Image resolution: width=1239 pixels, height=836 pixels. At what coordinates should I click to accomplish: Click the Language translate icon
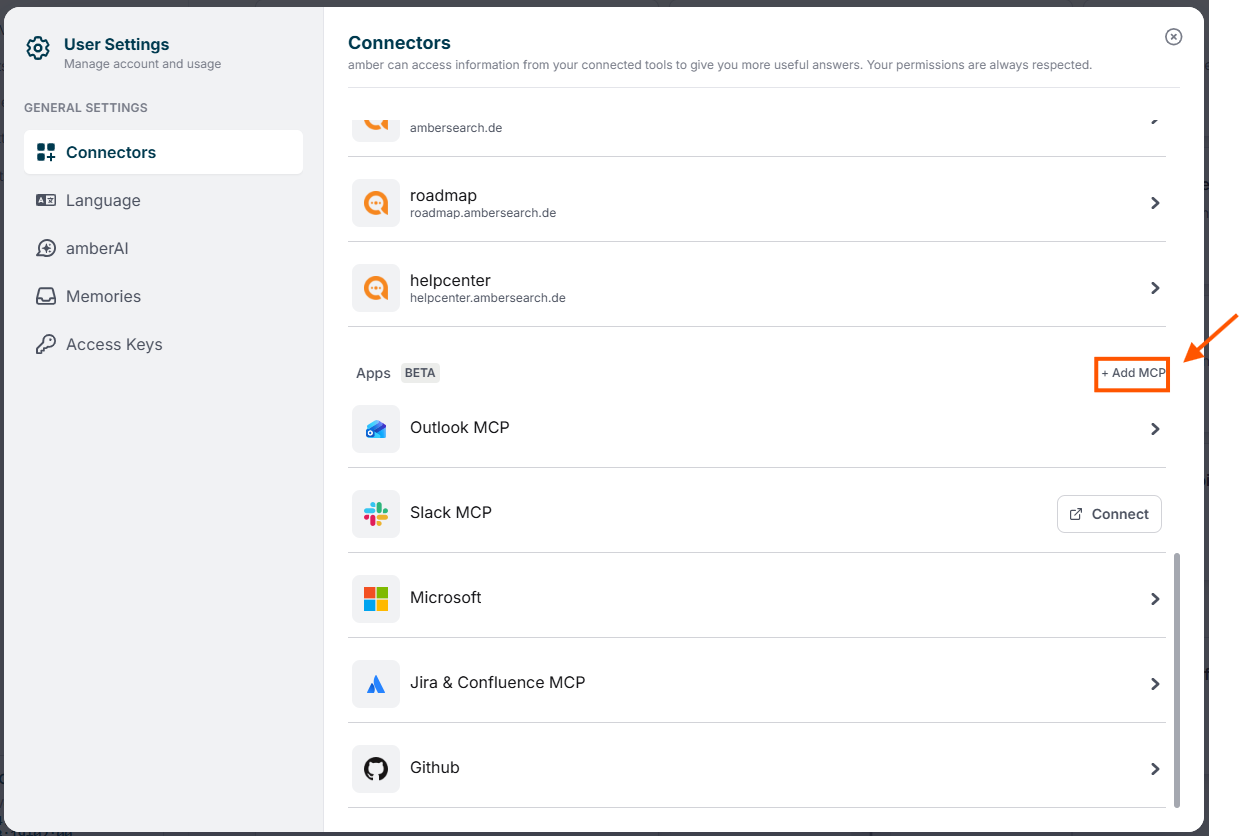pyautogui.click(x=46, y=200)
